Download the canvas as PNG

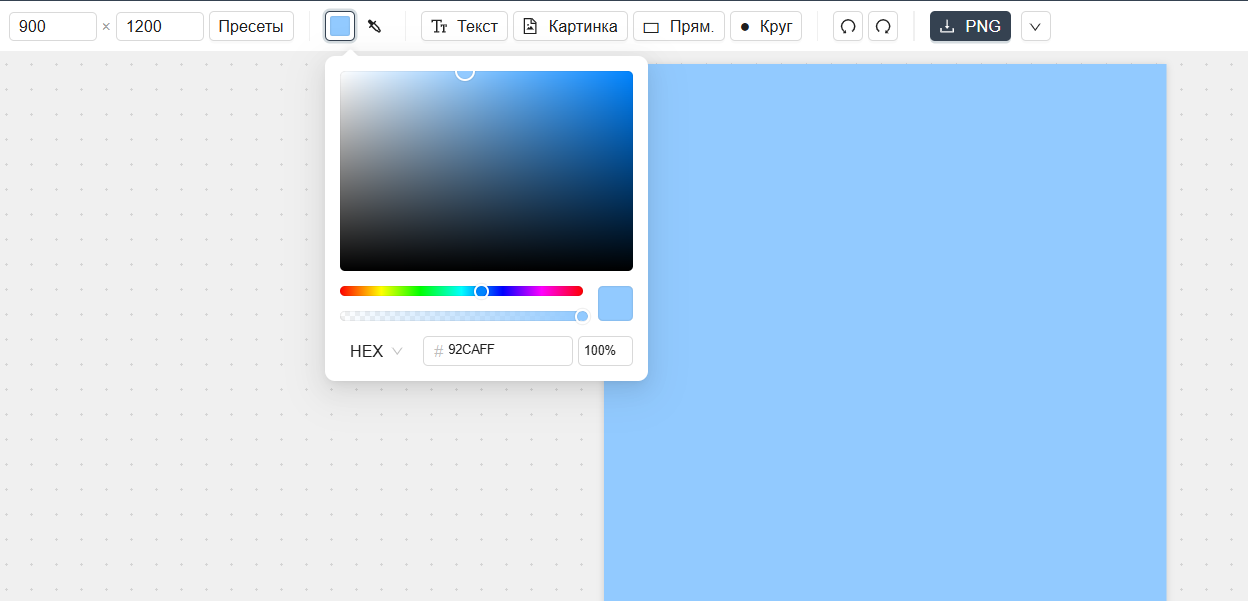[x=970, y=26]
